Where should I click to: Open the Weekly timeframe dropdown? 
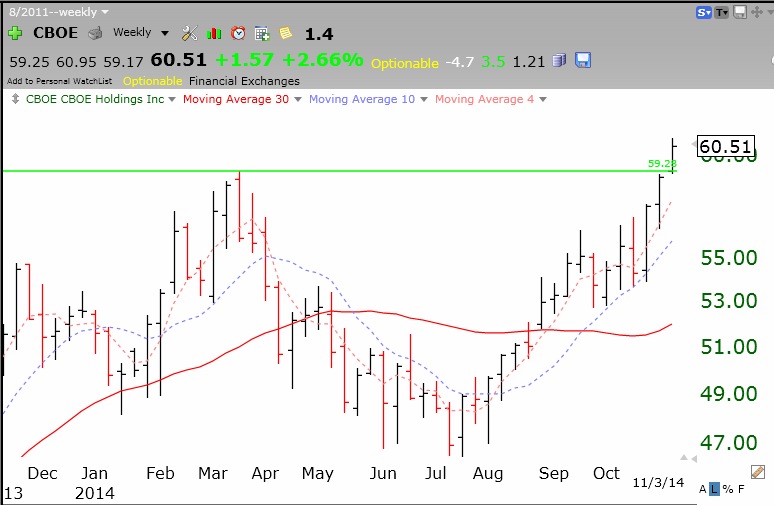coord(141,33)
